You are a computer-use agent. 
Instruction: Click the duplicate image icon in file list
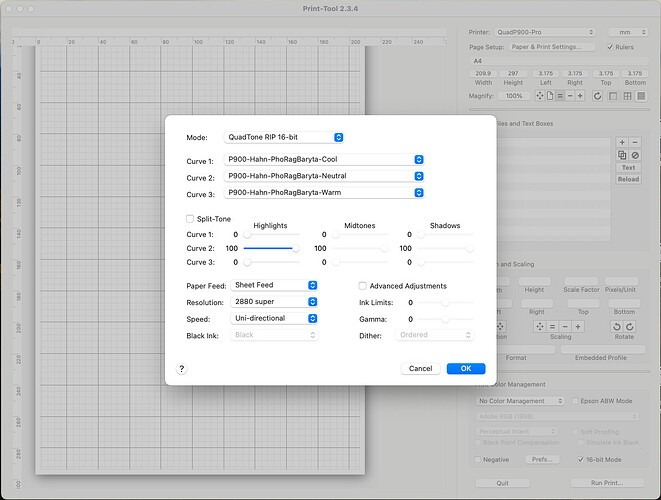pos(622,155)
